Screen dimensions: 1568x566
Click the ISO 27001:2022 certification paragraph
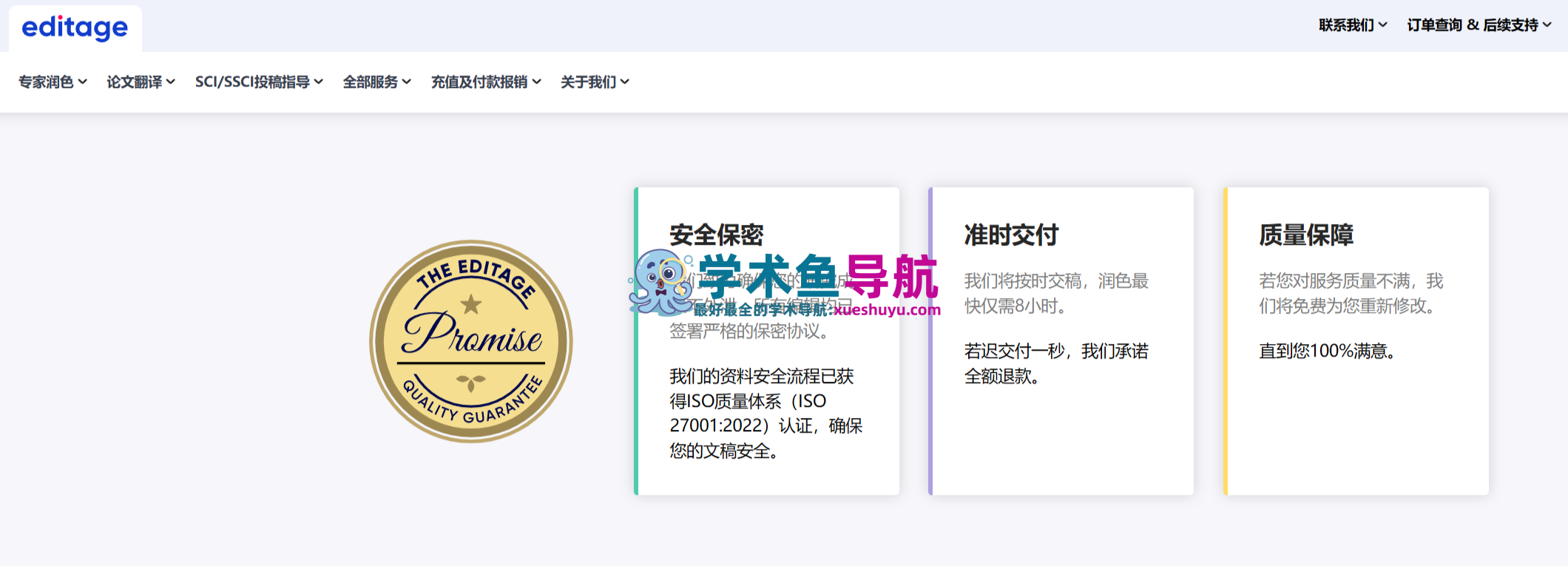766,414
